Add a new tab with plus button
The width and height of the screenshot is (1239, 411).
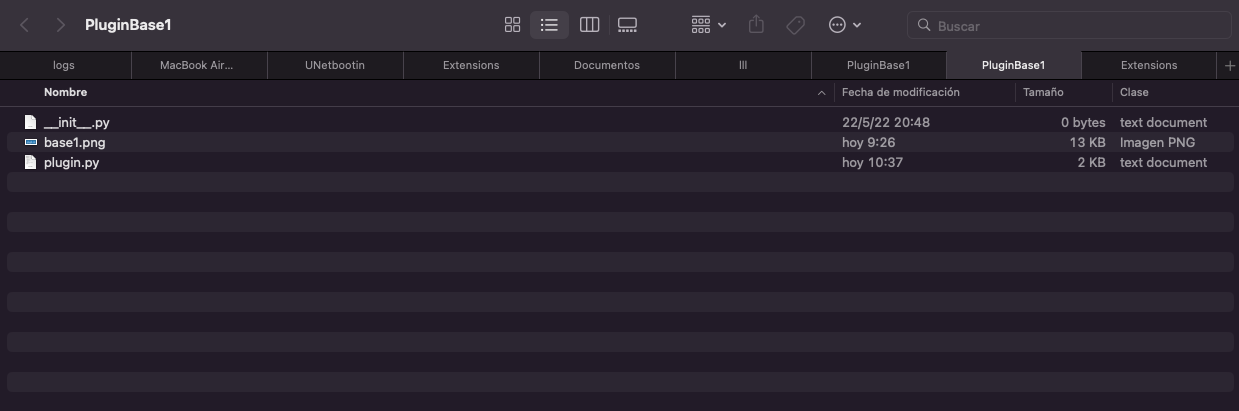[1229, 66]
